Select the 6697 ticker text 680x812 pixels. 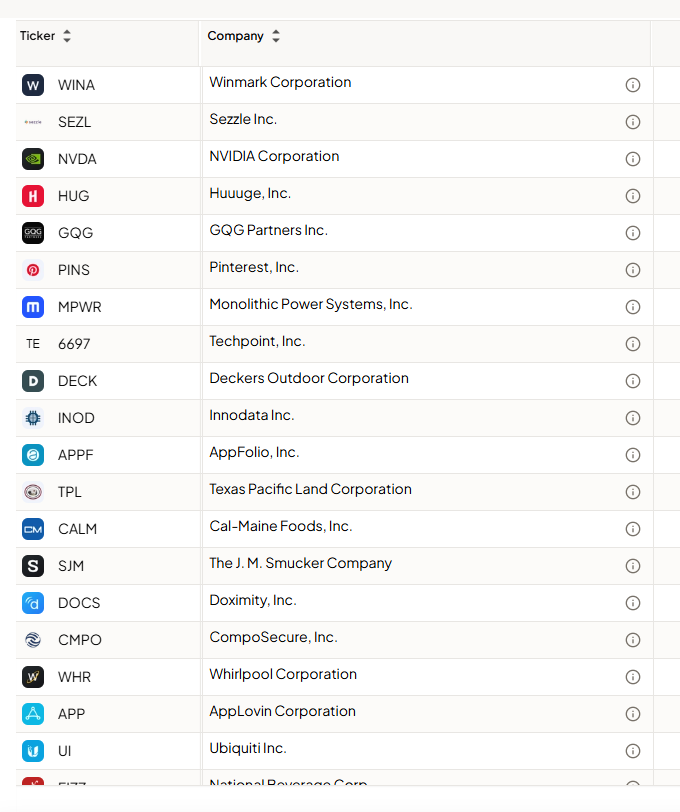74,344
